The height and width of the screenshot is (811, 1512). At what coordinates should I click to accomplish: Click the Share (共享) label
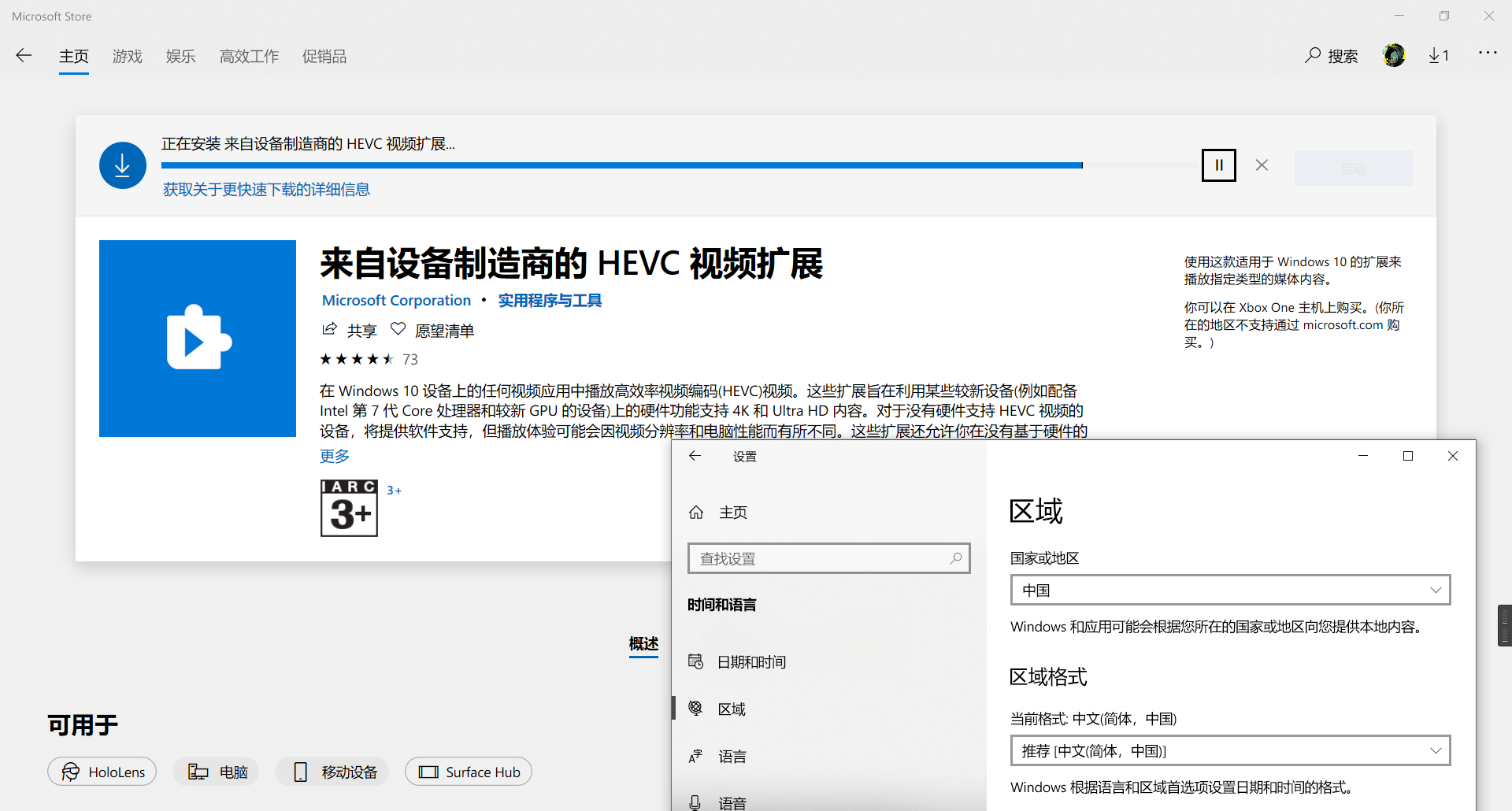362,331
